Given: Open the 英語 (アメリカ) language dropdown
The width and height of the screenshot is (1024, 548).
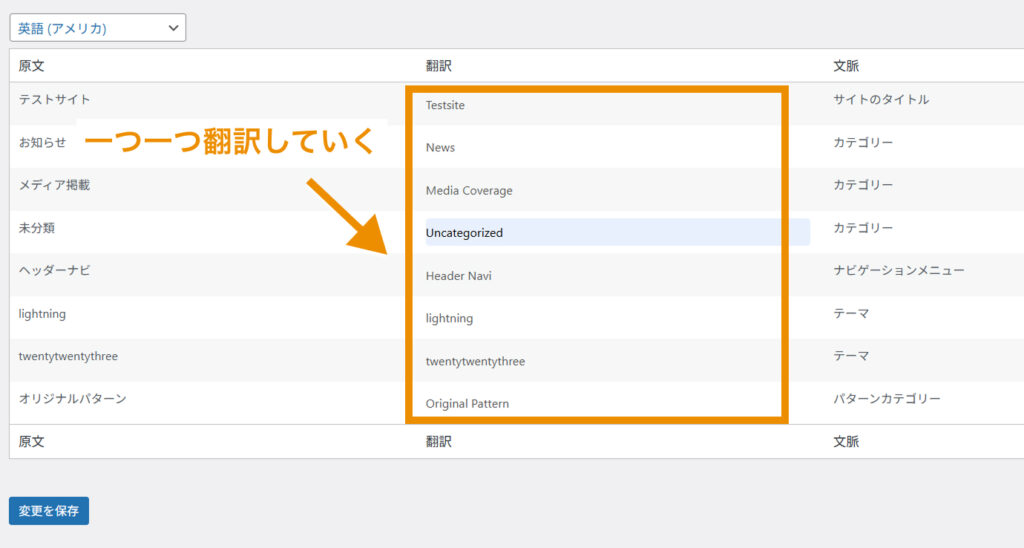Looking at the screenshot, I should coord(97,28).
